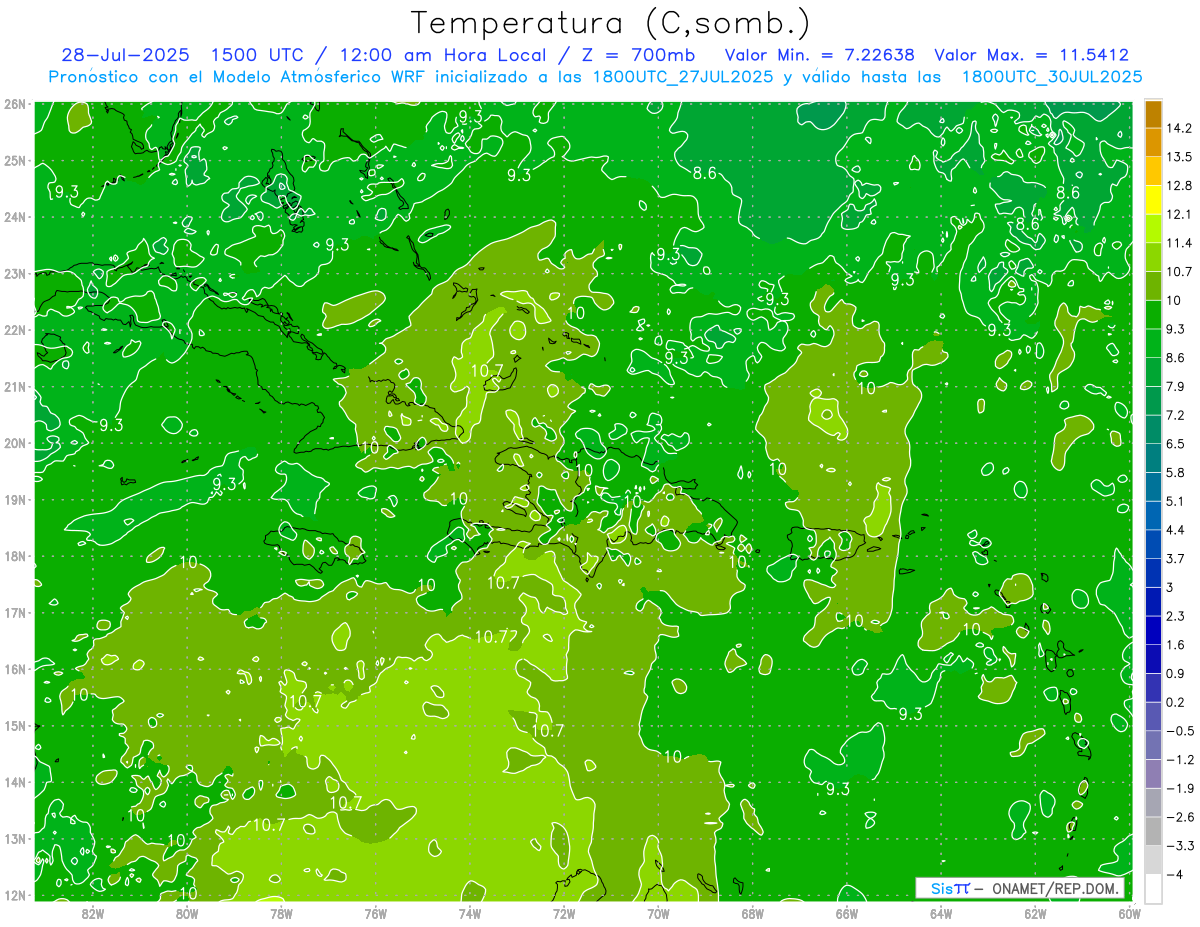Click the 60W longitude axis label
Viewport: 1200px width, 927px height.
click(1130, 913)
